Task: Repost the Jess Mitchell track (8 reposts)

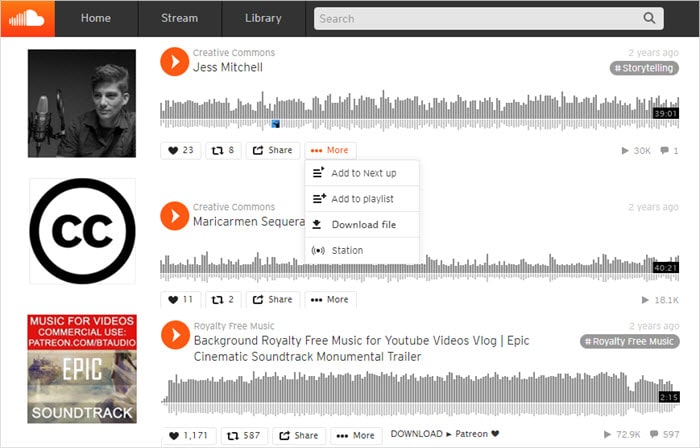Action: 223,150
